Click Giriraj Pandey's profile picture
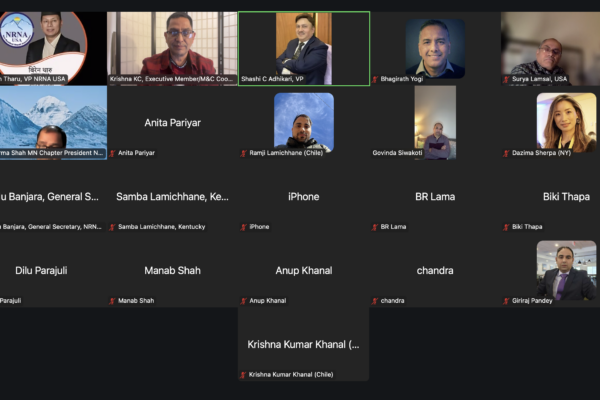This screenshot has width=600, height=400. (566, 270)
